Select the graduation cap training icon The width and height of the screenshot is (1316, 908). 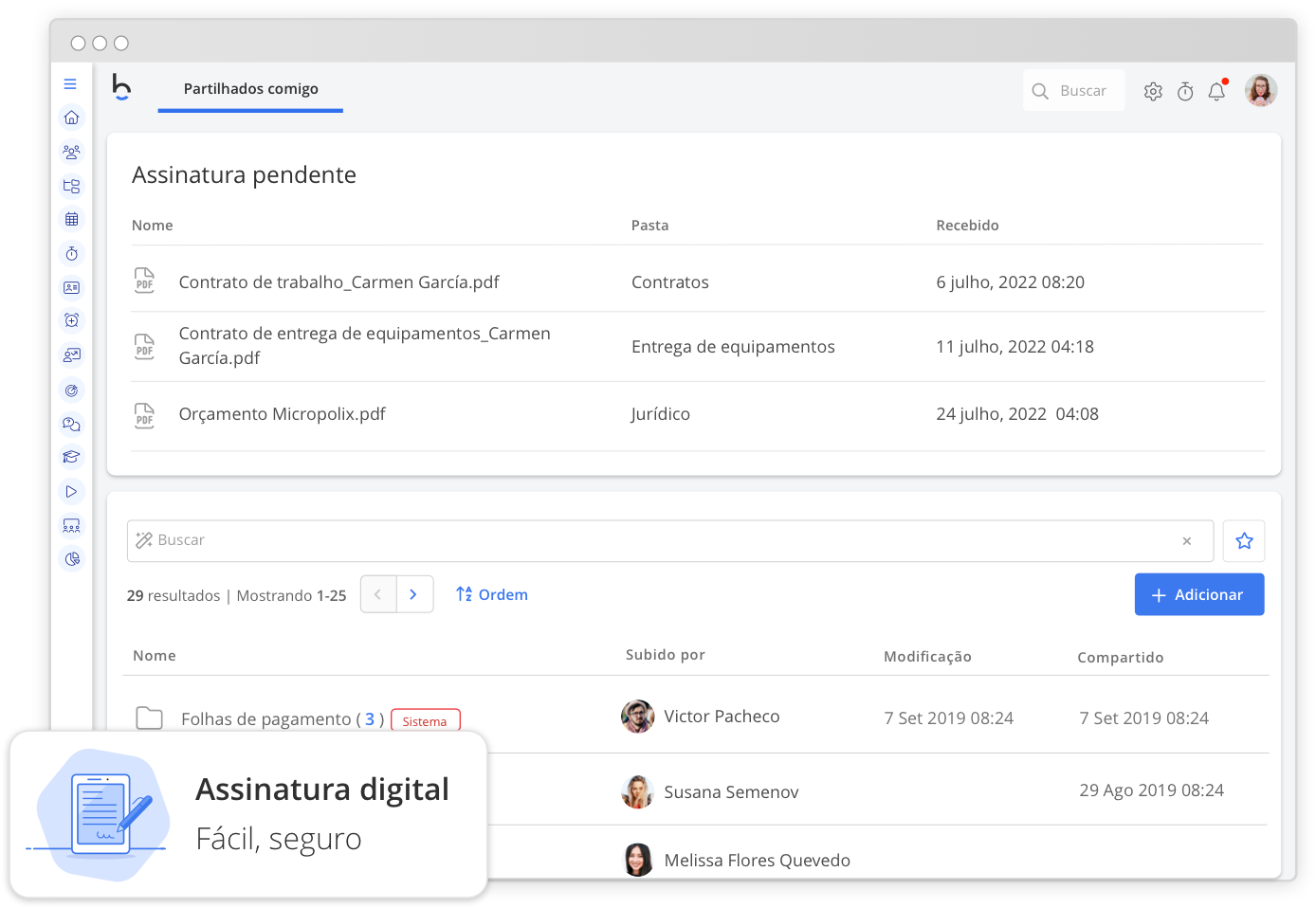[71, 456]
